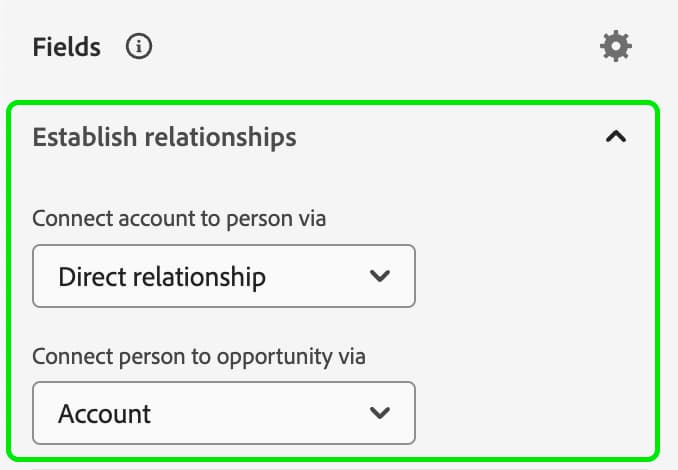Click the Account dropdown arrow

379,412
